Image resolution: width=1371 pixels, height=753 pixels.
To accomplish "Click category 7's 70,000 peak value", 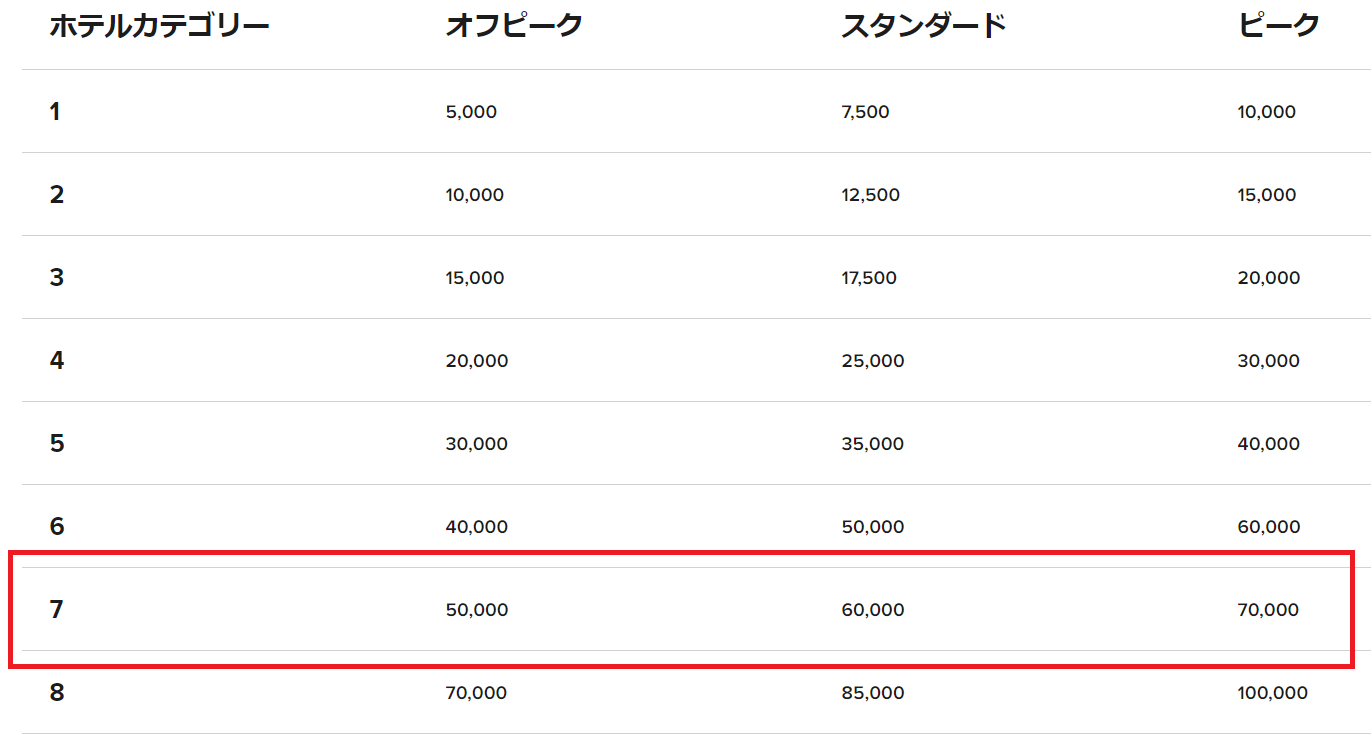I will [1268, 610].
